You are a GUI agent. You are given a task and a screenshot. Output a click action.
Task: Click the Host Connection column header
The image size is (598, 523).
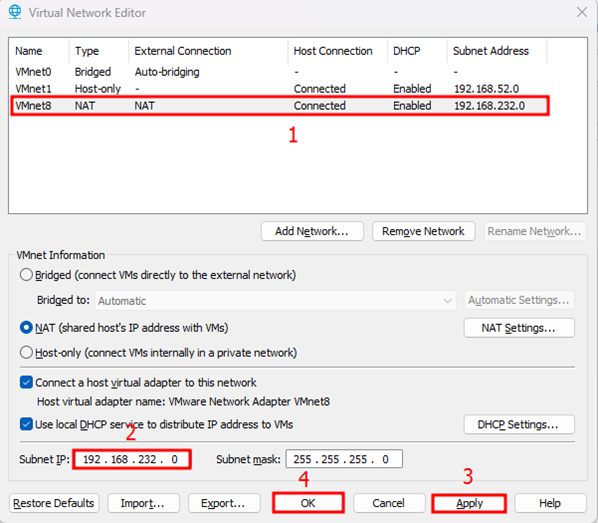338,51
